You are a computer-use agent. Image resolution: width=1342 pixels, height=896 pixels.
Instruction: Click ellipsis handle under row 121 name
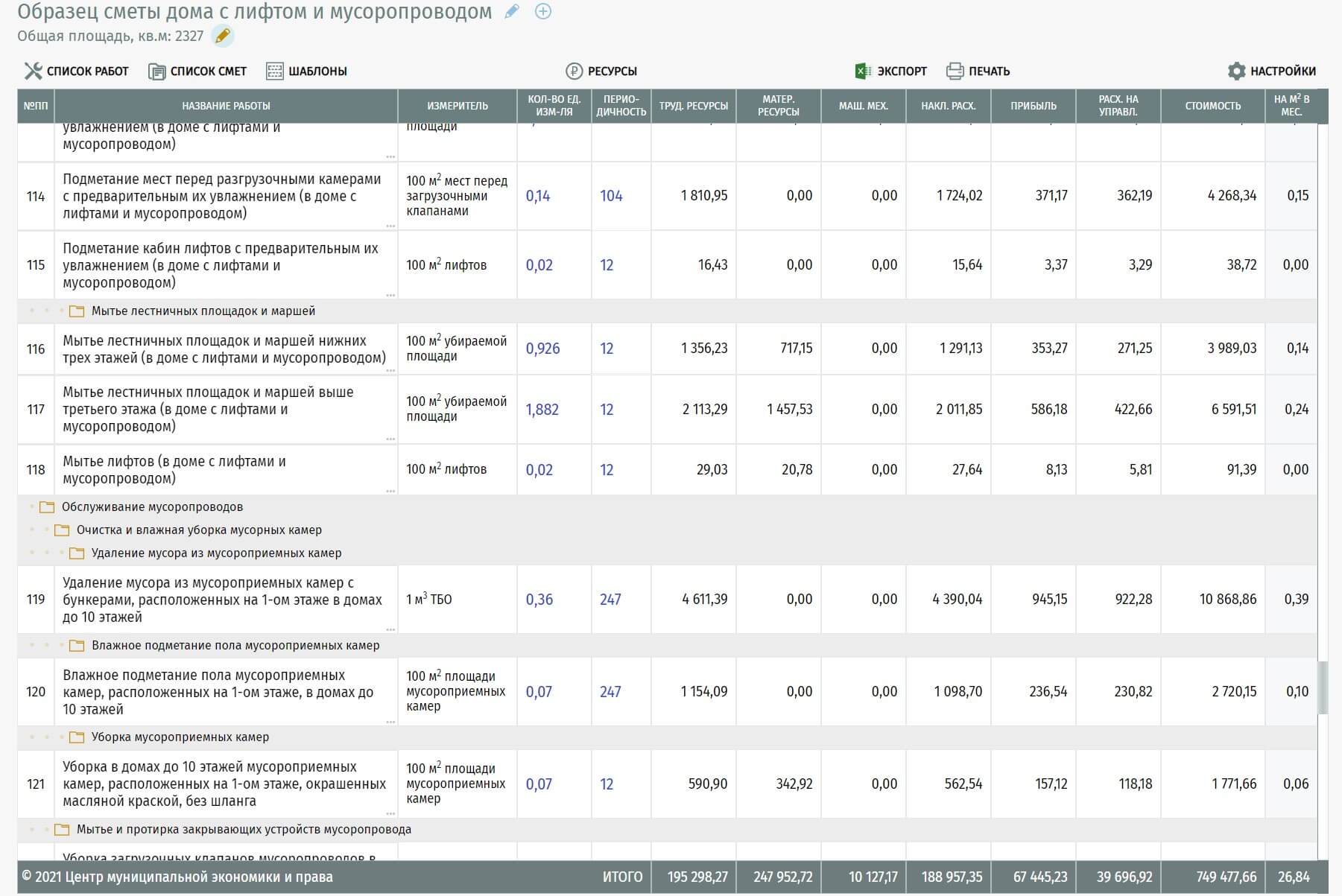pos(390,814)
